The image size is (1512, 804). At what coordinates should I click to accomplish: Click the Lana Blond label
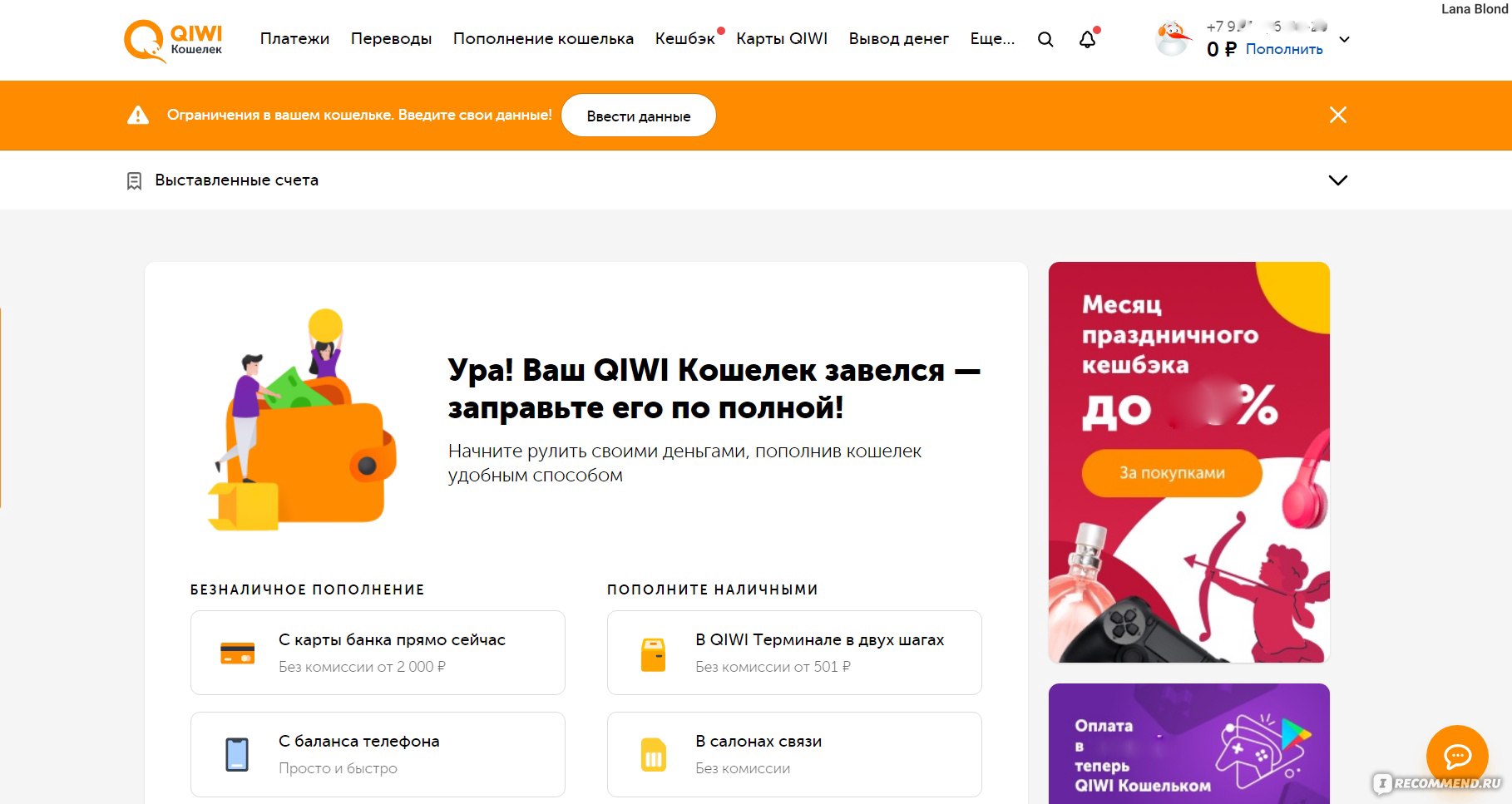pyautogui.click(x=1474, y=8)
